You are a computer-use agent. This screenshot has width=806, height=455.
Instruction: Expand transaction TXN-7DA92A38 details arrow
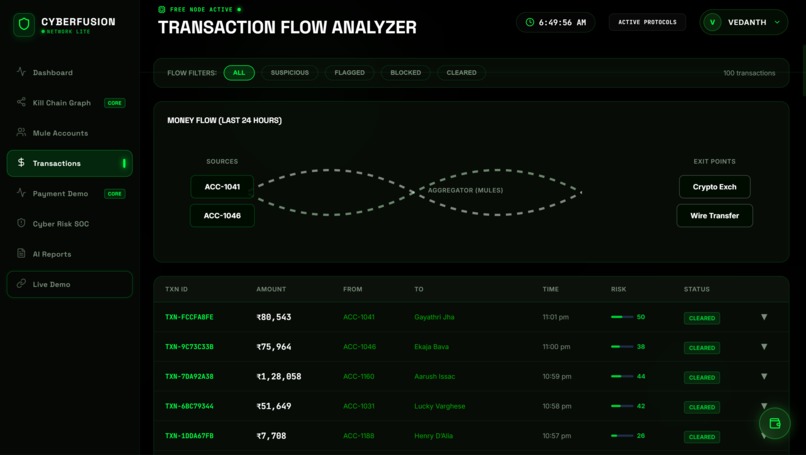(764, 376)
